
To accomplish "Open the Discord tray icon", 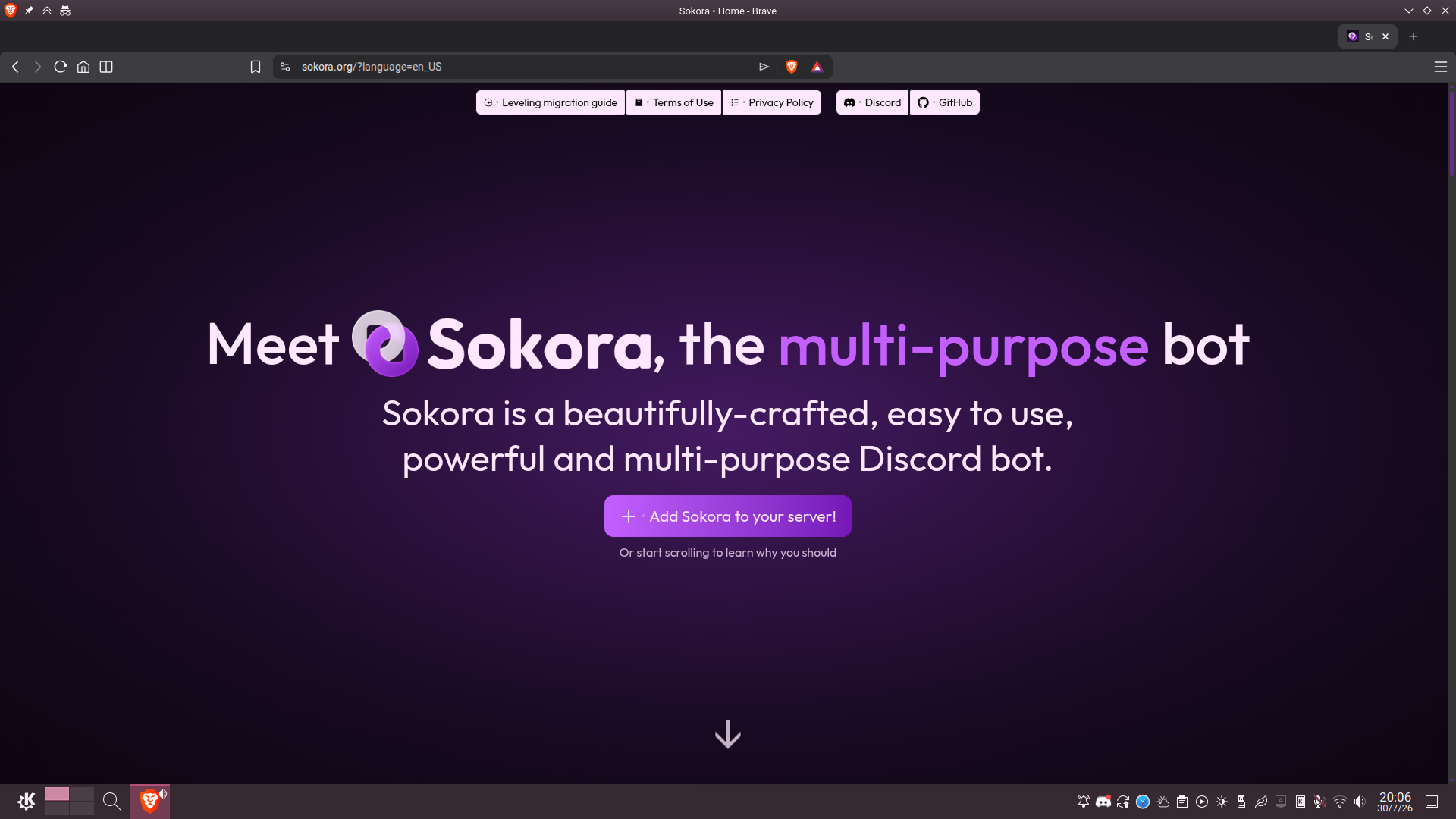I will (x=1103, y=802).
